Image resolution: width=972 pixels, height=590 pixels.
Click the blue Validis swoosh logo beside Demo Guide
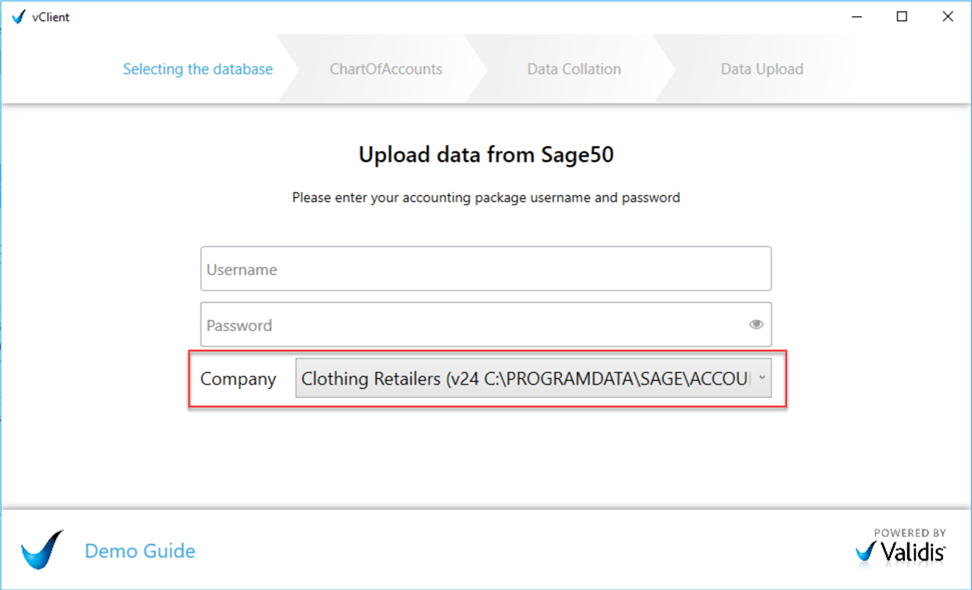[x=42, y=550]
